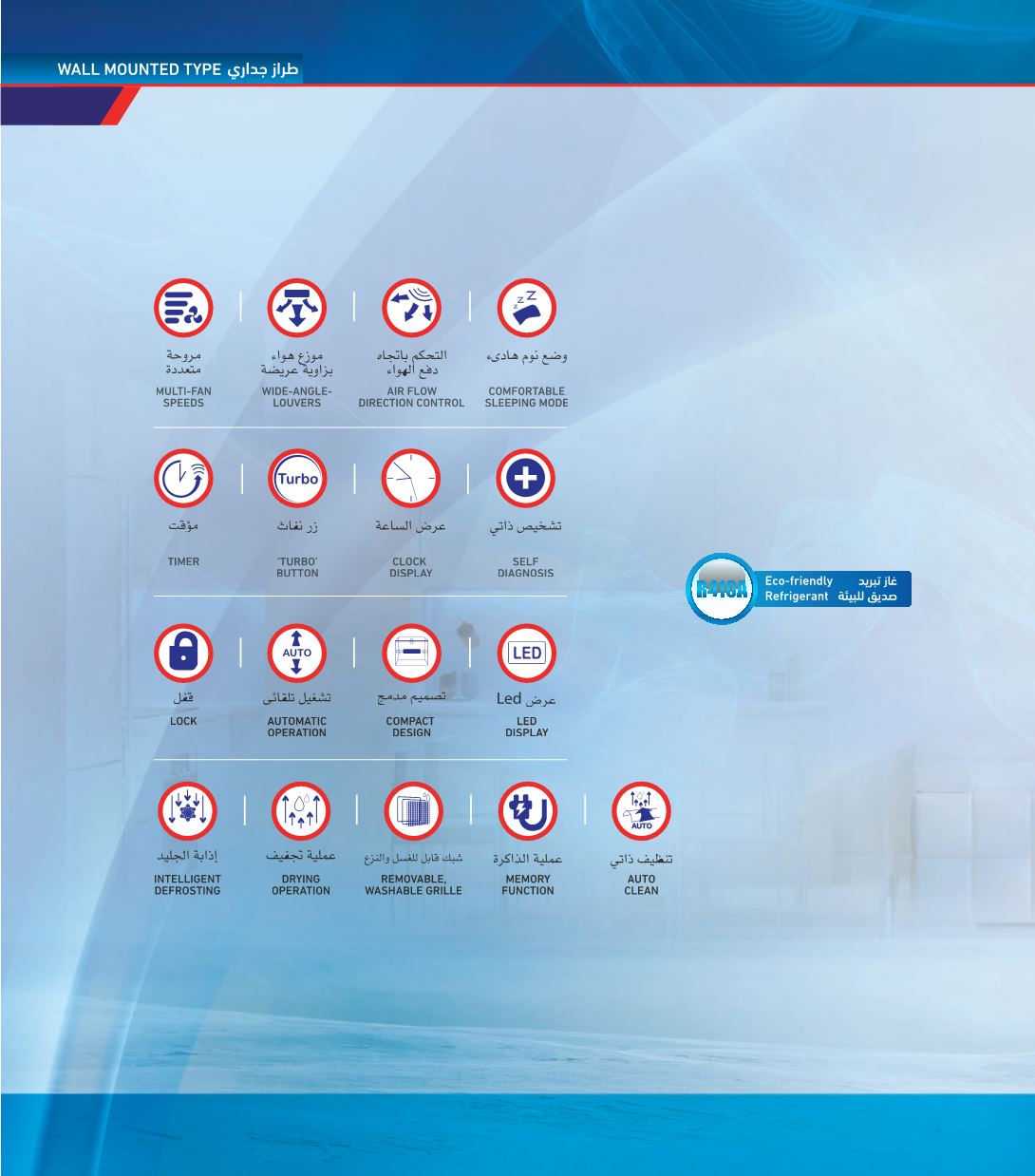Select the Comfortable Sleeping Mode icon

click(x=526, y=308)
